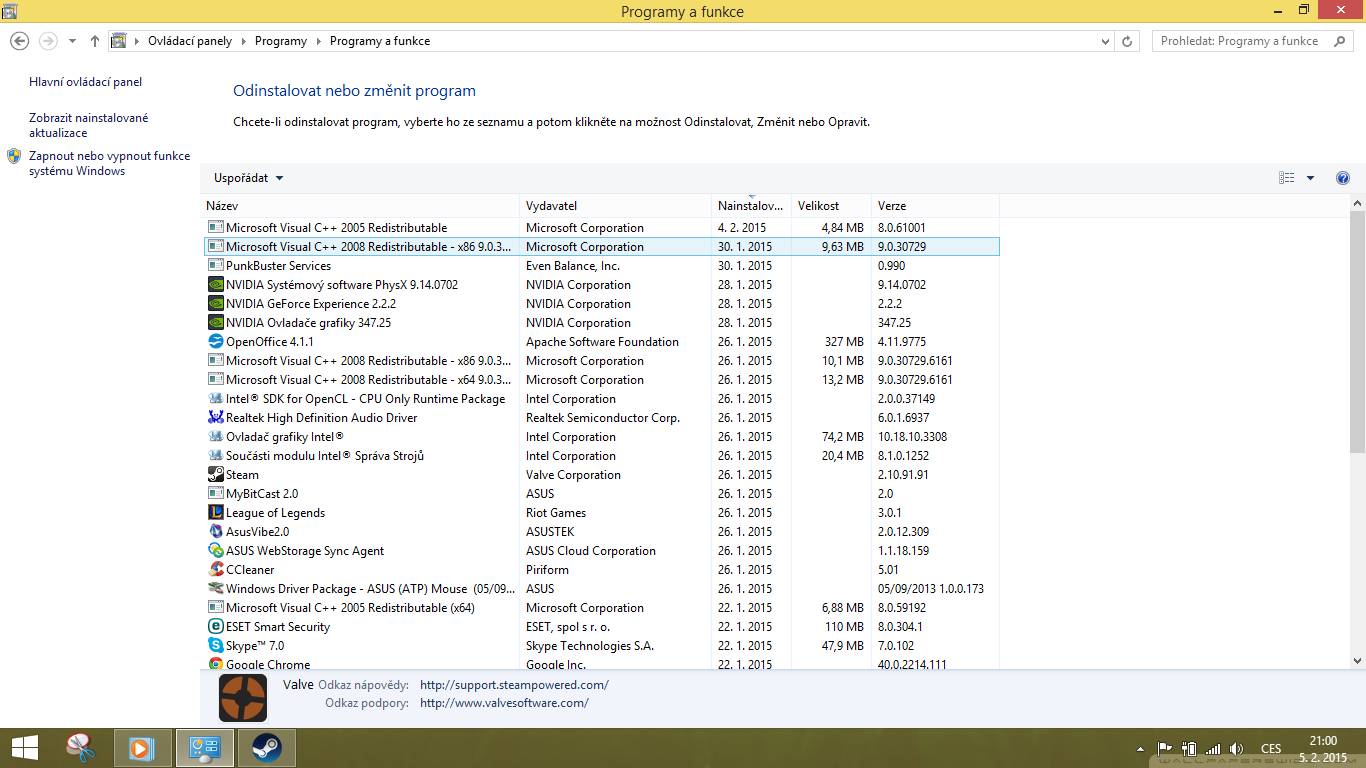Open the media player taskbar icon
The width and height of the screenshot is (1366, 768).
click(x=142, y=748)
